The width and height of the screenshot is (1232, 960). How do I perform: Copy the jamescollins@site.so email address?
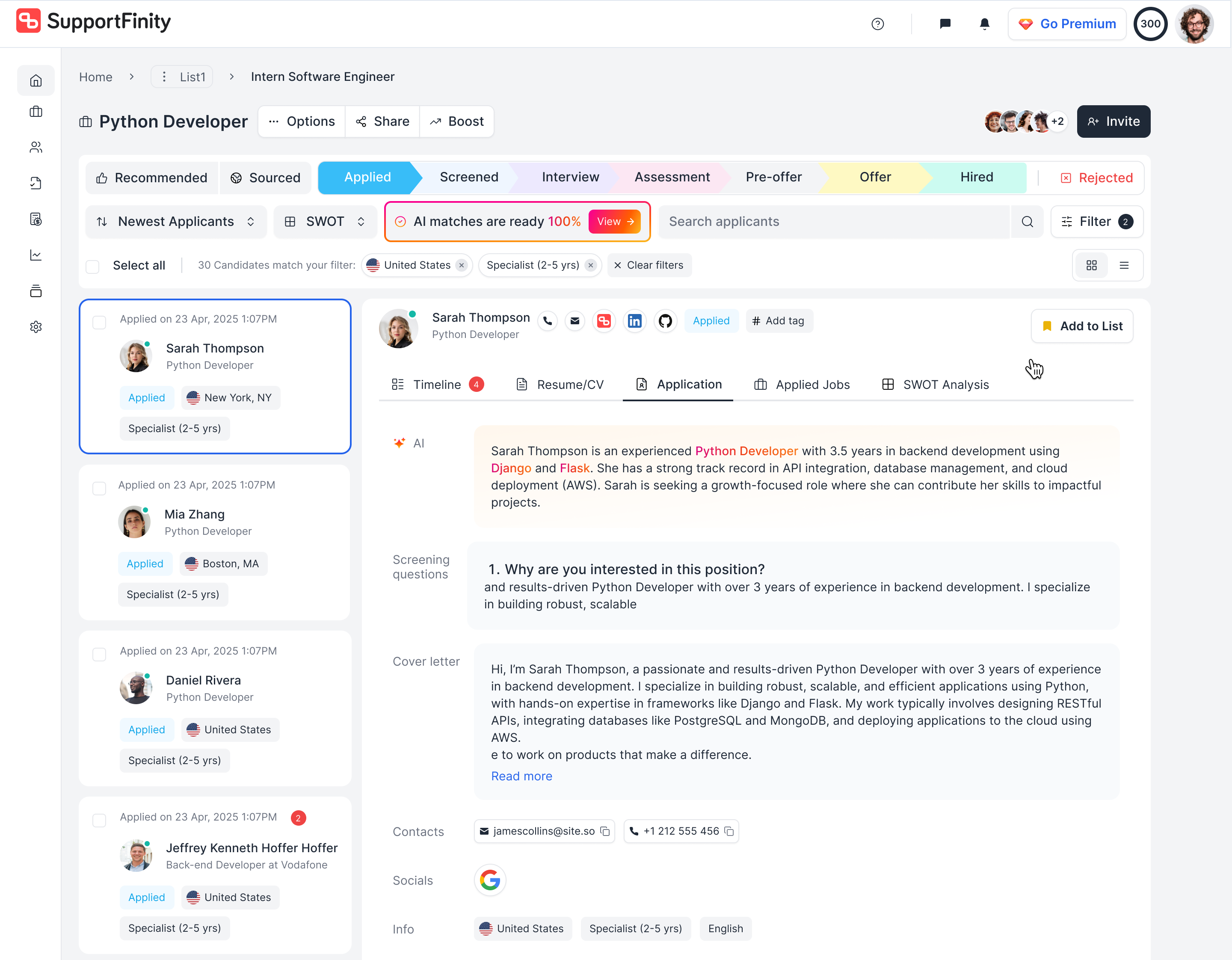coord(605,831)
